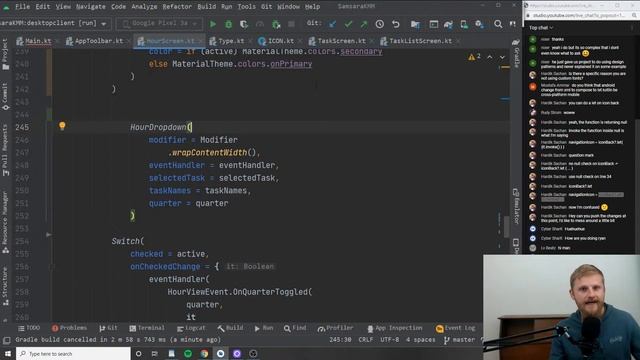This screenshot has height=360, width=640.
Task: Click the wrapContentWidth modifier call
Action: pos(209,153)
